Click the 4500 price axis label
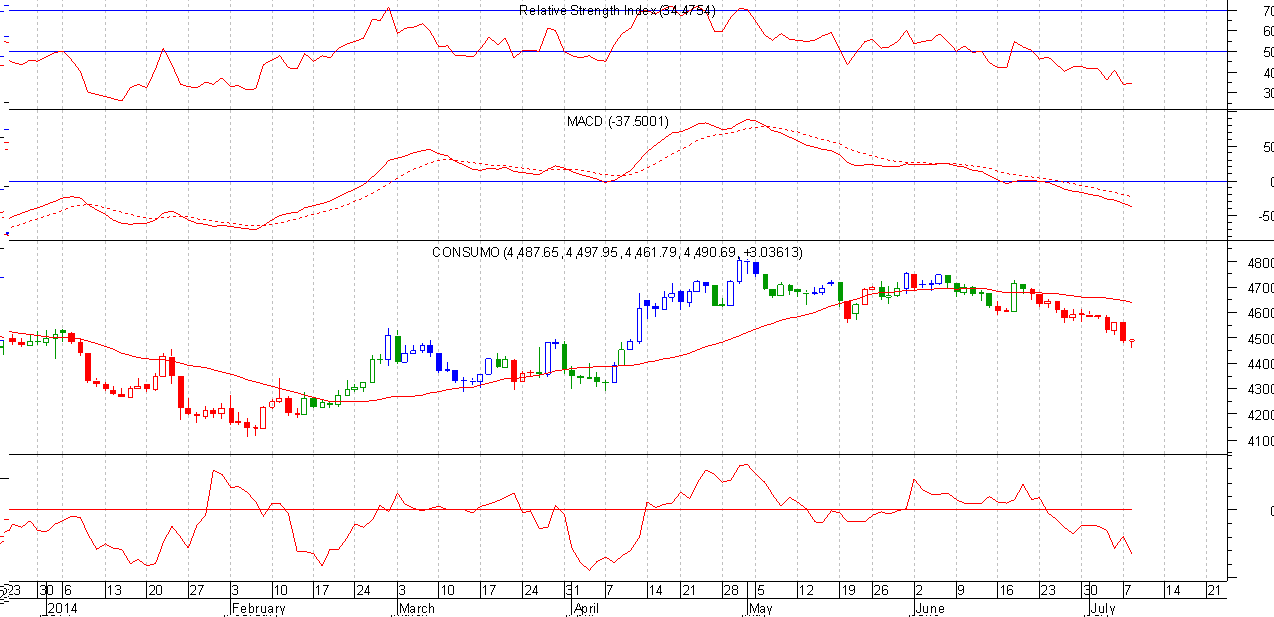The height and width of the screenshot is (617, 1274). pos(1259,339)
